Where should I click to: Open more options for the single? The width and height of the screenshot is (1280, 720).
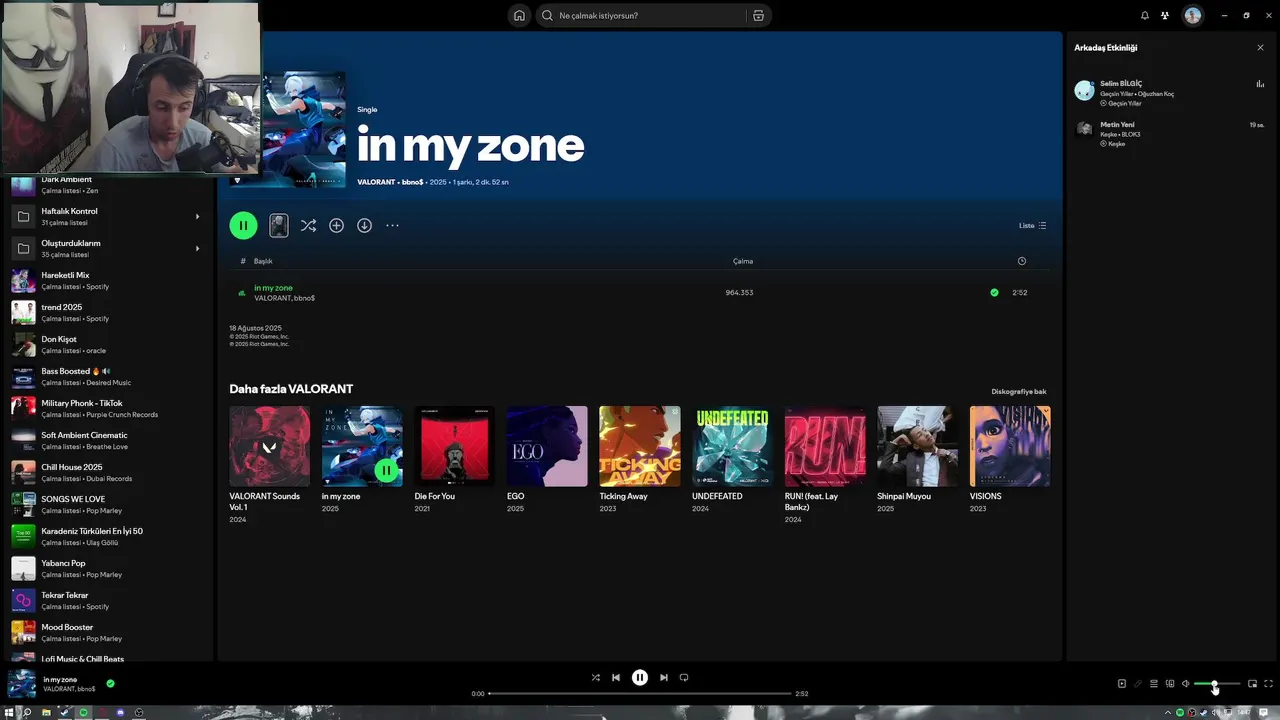(x=392, y=225)
